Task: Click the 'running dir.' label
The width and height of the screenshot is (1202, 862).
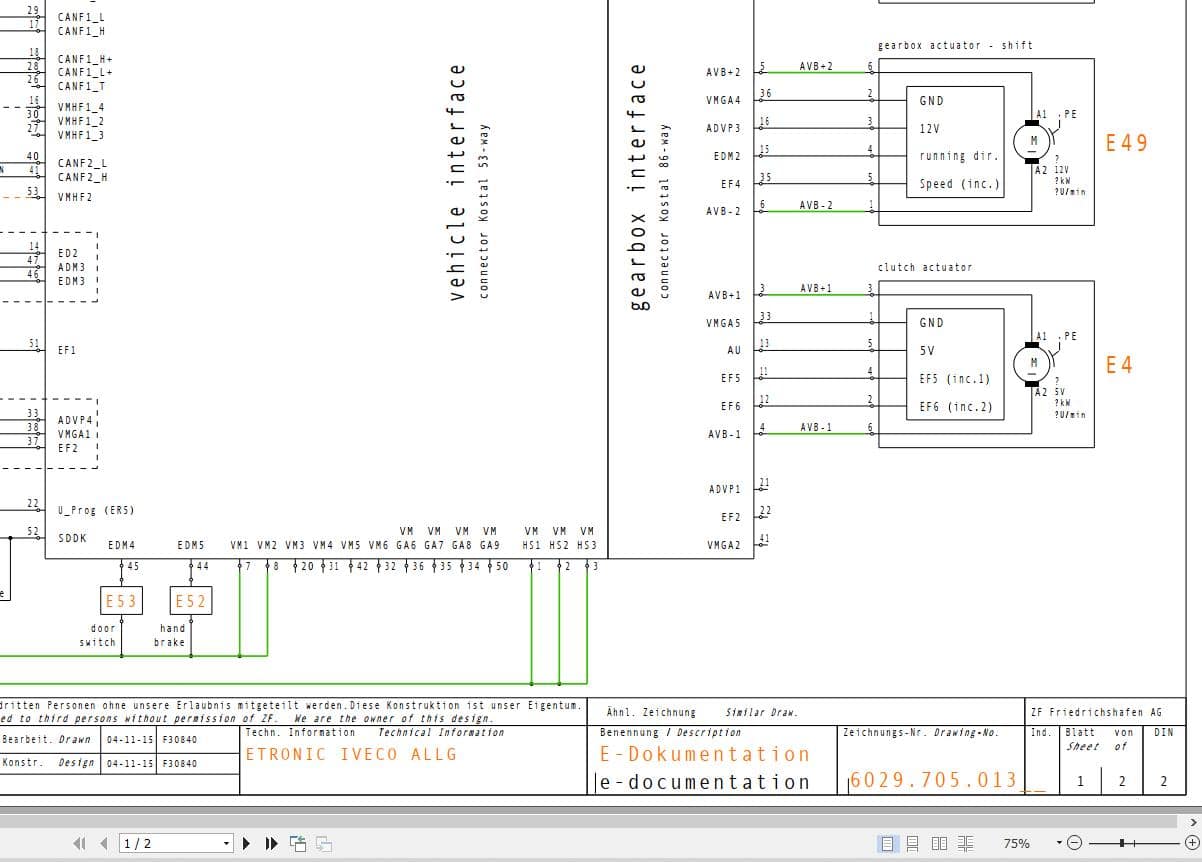Action: [958, 156]
